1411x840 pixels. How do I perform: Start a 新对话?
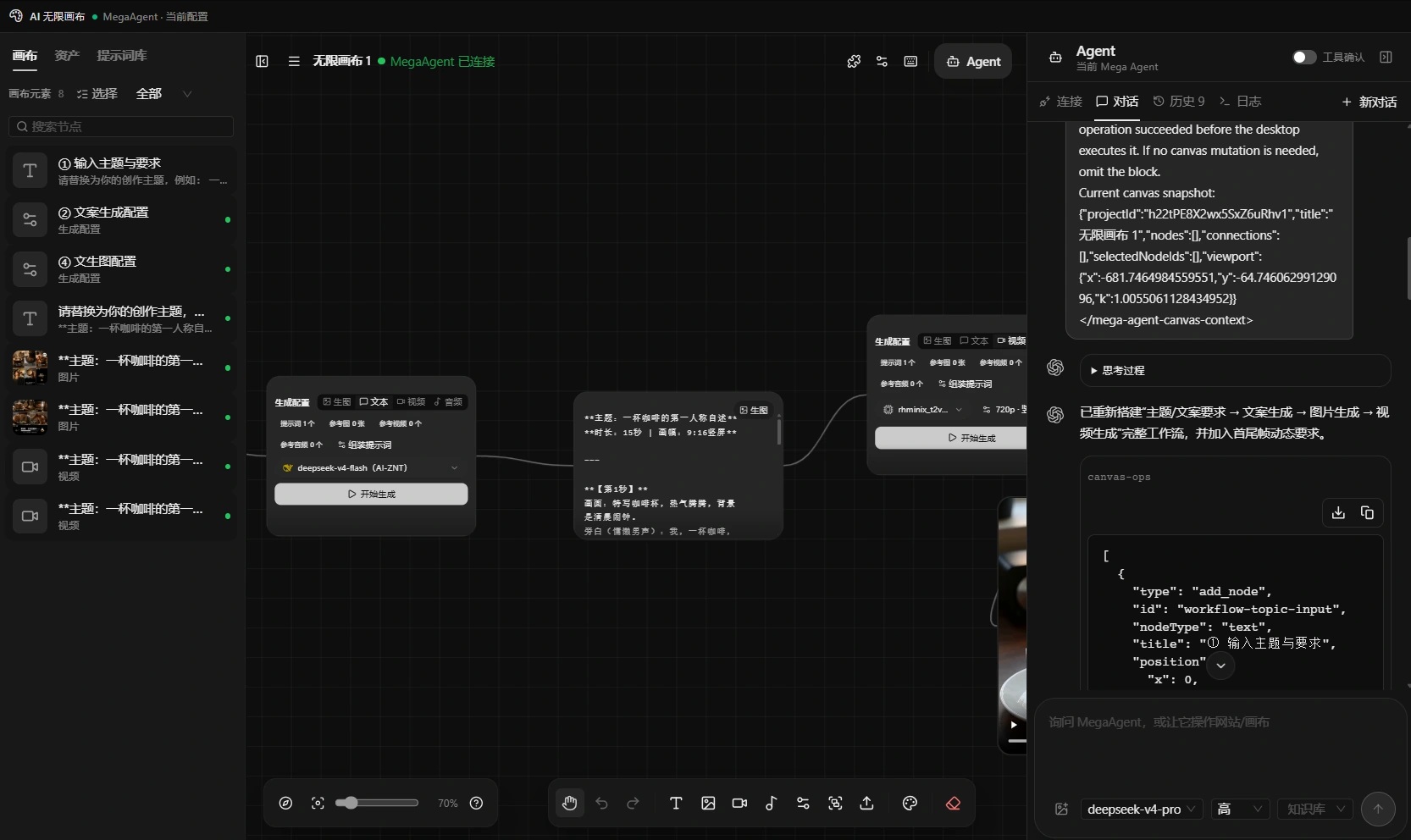[1369, 102]
